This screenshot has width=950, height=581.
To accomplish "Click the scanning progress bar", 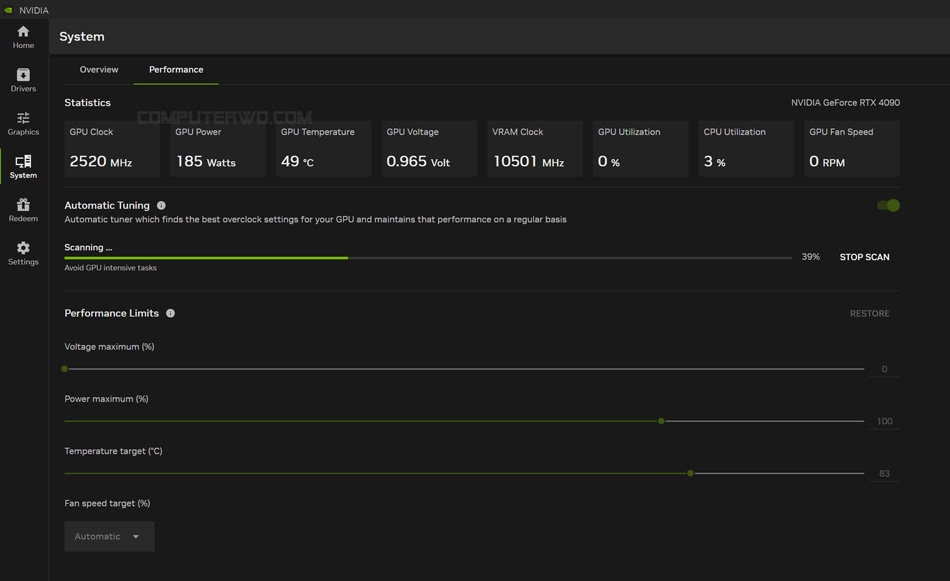I will [428, 258].
